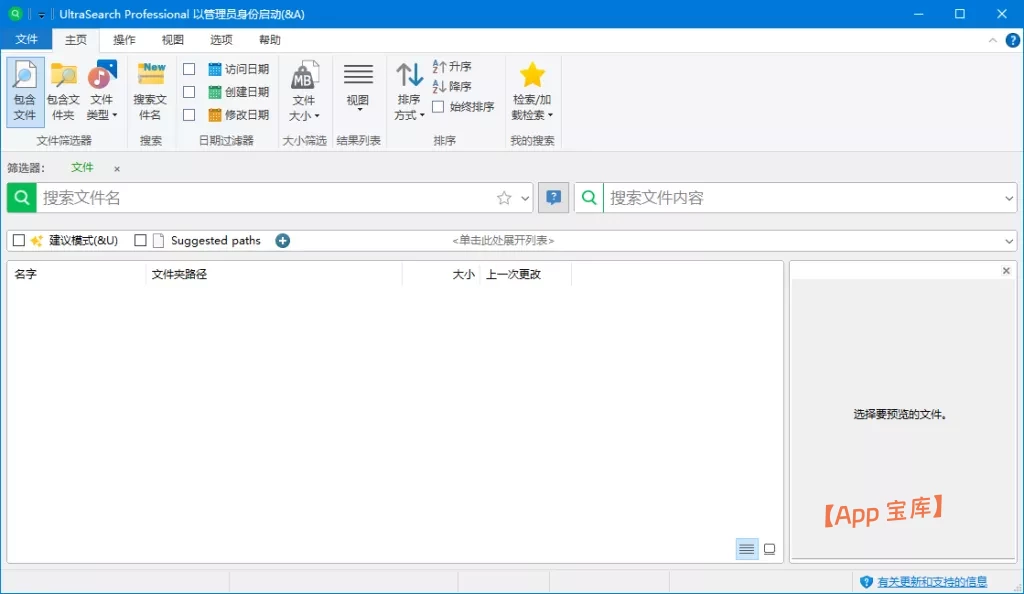Click the green search magnifier icon
1024x594 pixels.
click(x=20, y=197)
